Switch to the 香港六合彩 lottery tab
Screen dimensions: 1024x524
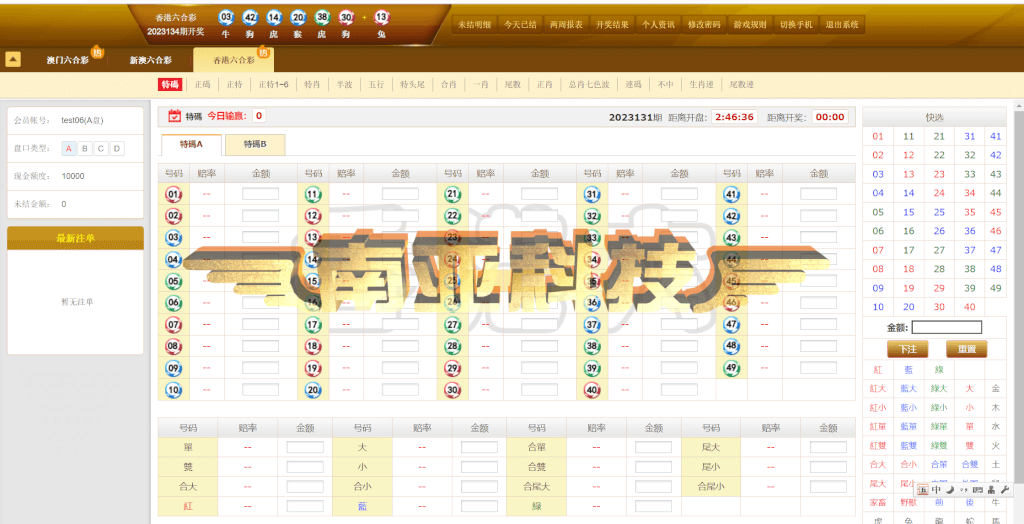tap(234, 60)
